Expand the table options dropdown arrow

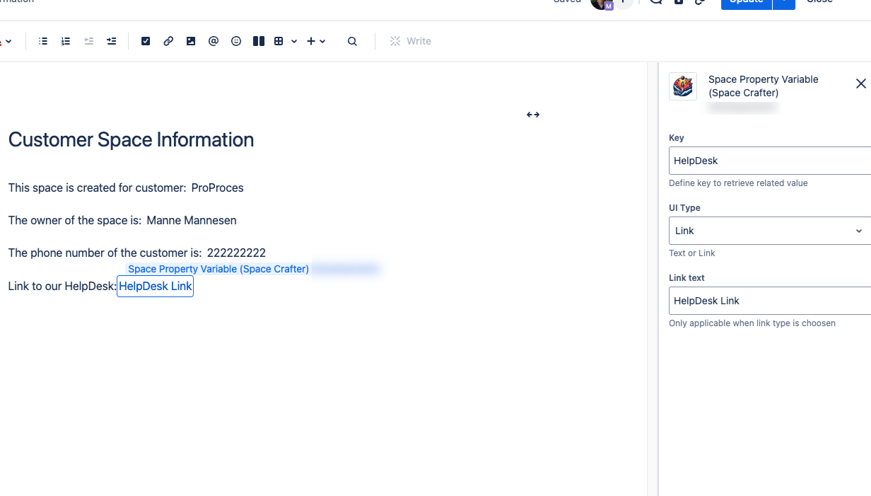(x=294, y=42)
